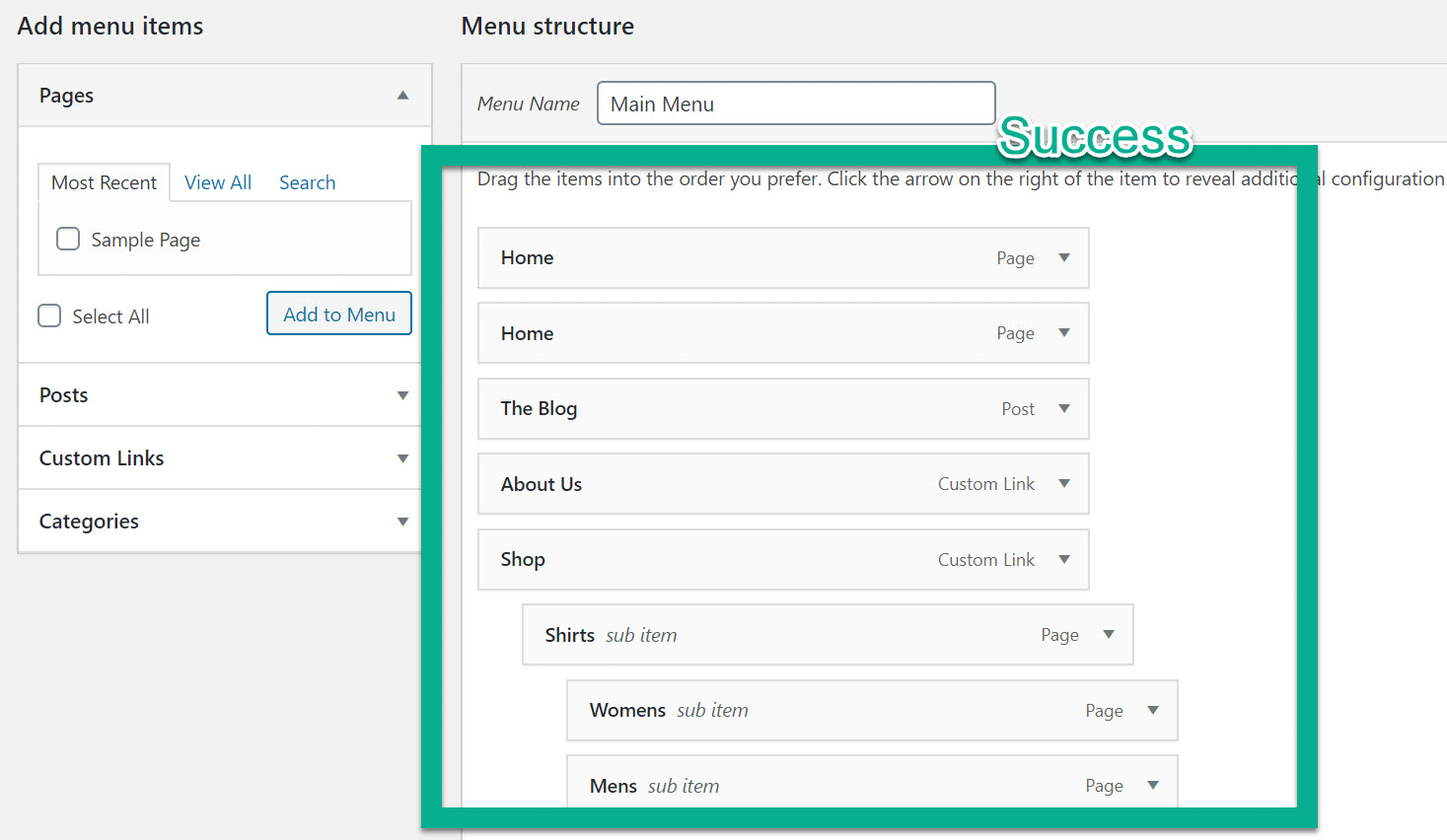Image resolution: width=1447 pixels, height=840 pixels.
Task: Expand the second Home page item
Action: tap(1064, 333)
